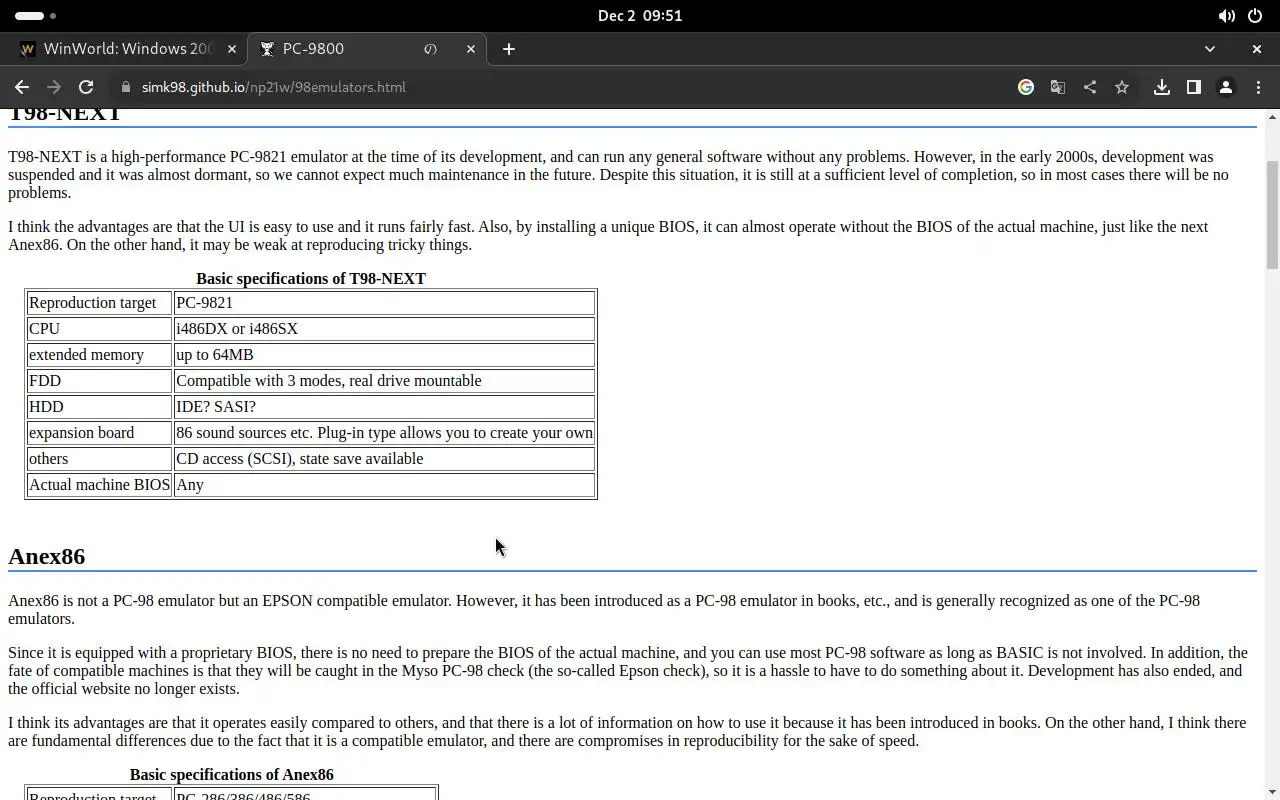This screenshot has height=800, width=1280.
Task: Toggle the browser side panel
Action: [1194, 87]
